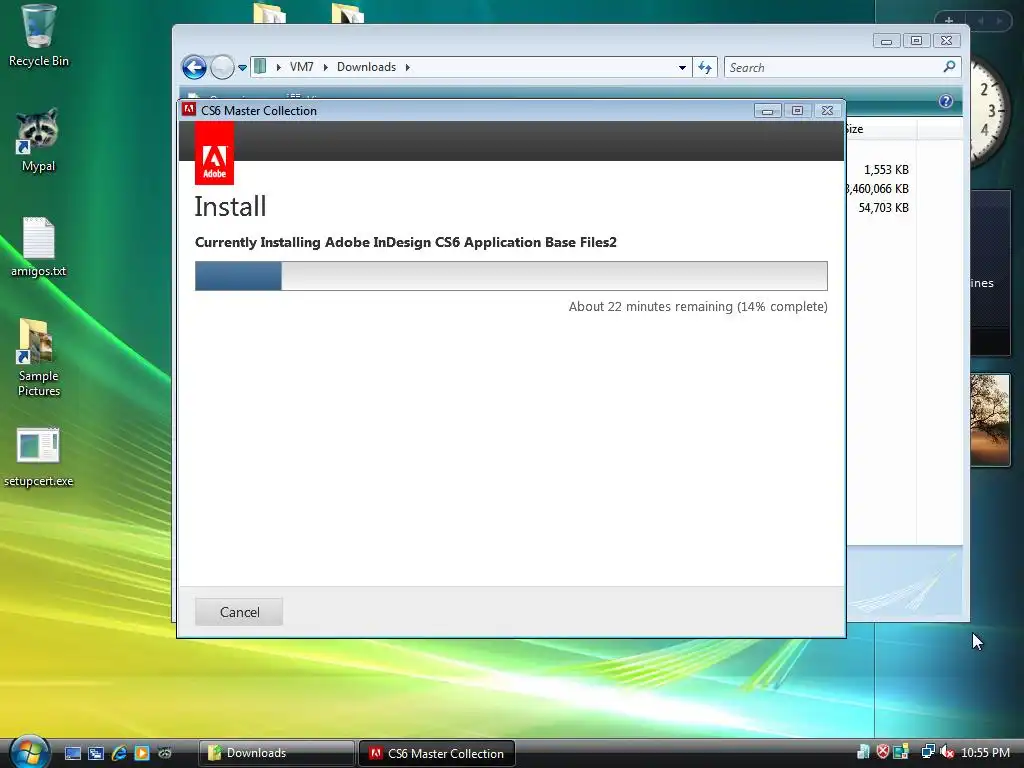Open Explorer Help question mark icon

coord(946,101)
